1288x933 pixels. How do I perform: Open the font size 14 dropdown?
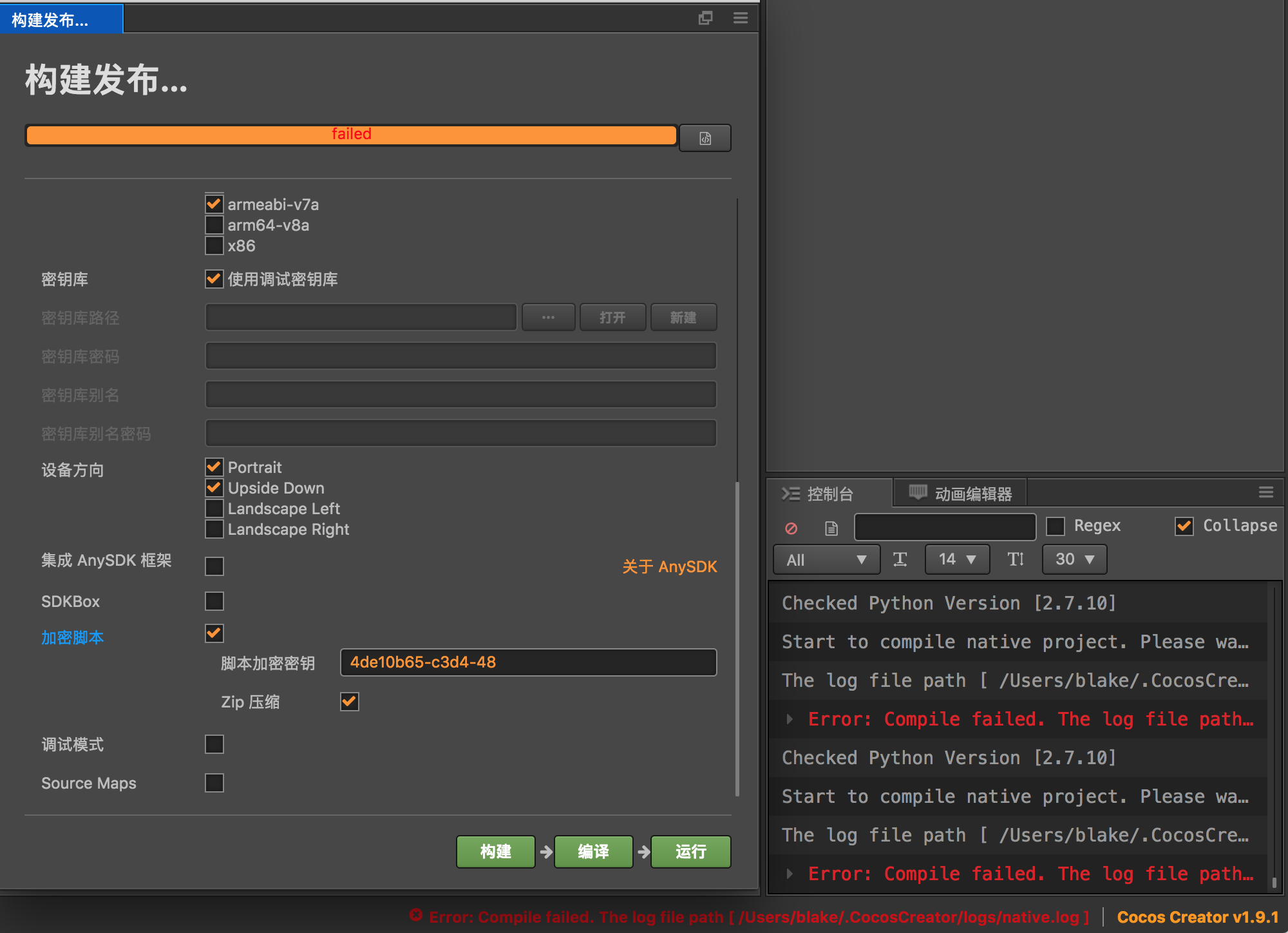(x=956, y=559)
